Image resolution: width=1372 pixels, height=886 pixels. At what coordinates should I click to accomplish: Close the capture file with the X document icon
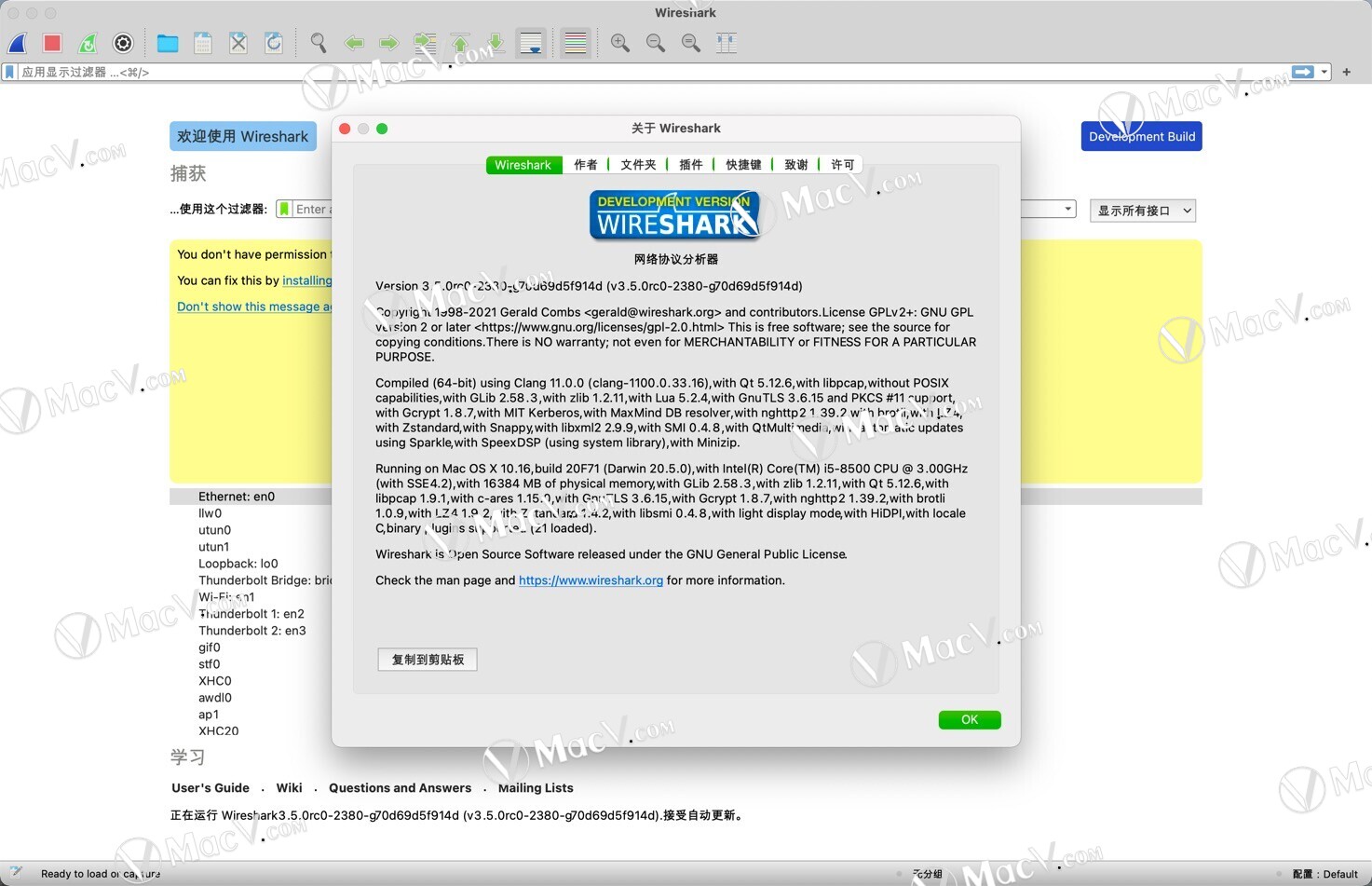238,43
